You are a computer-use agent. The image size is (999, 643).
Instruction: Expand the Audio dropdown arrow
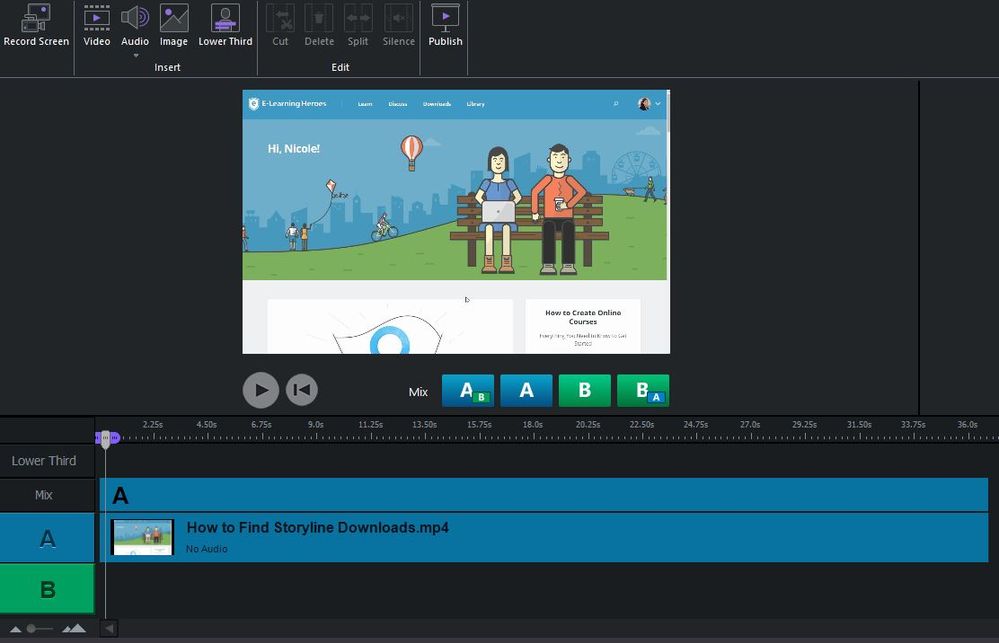[135, 56]
